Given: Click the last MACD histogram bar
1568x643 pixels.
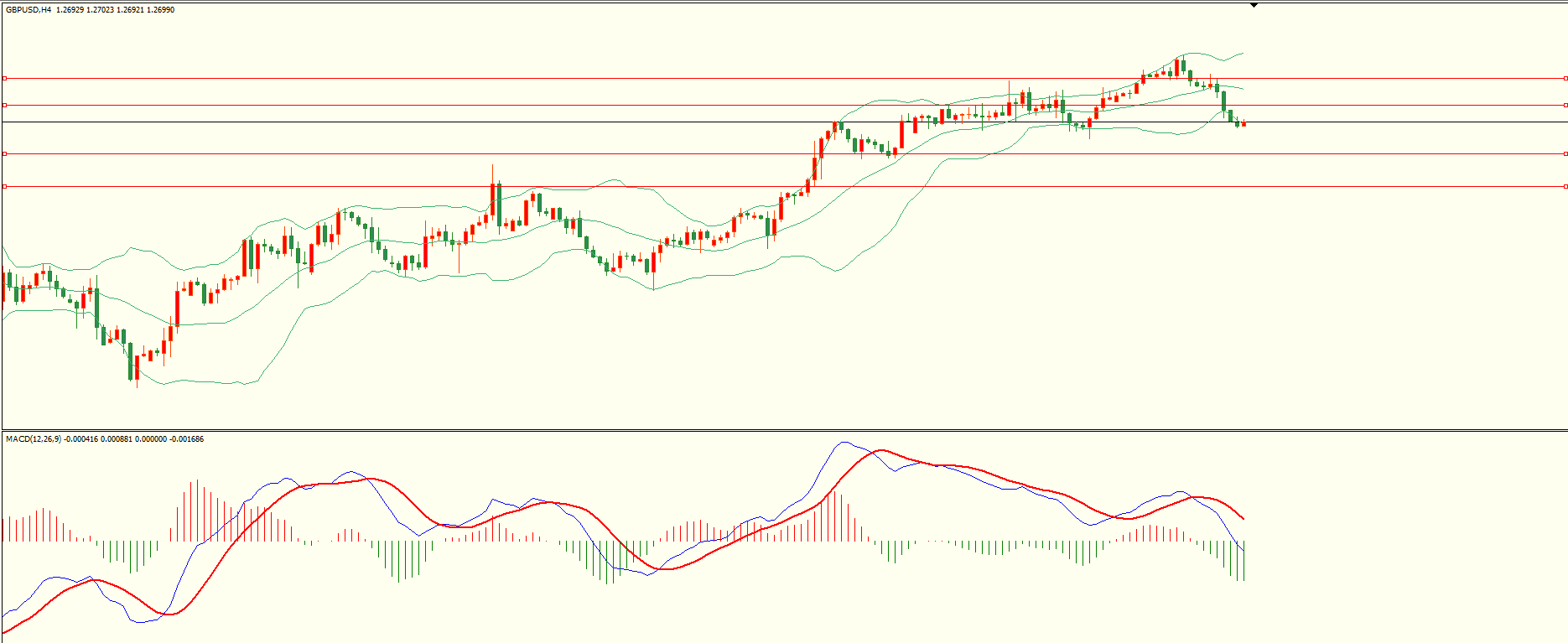Looking at the screenshot, I should 1244,562.
